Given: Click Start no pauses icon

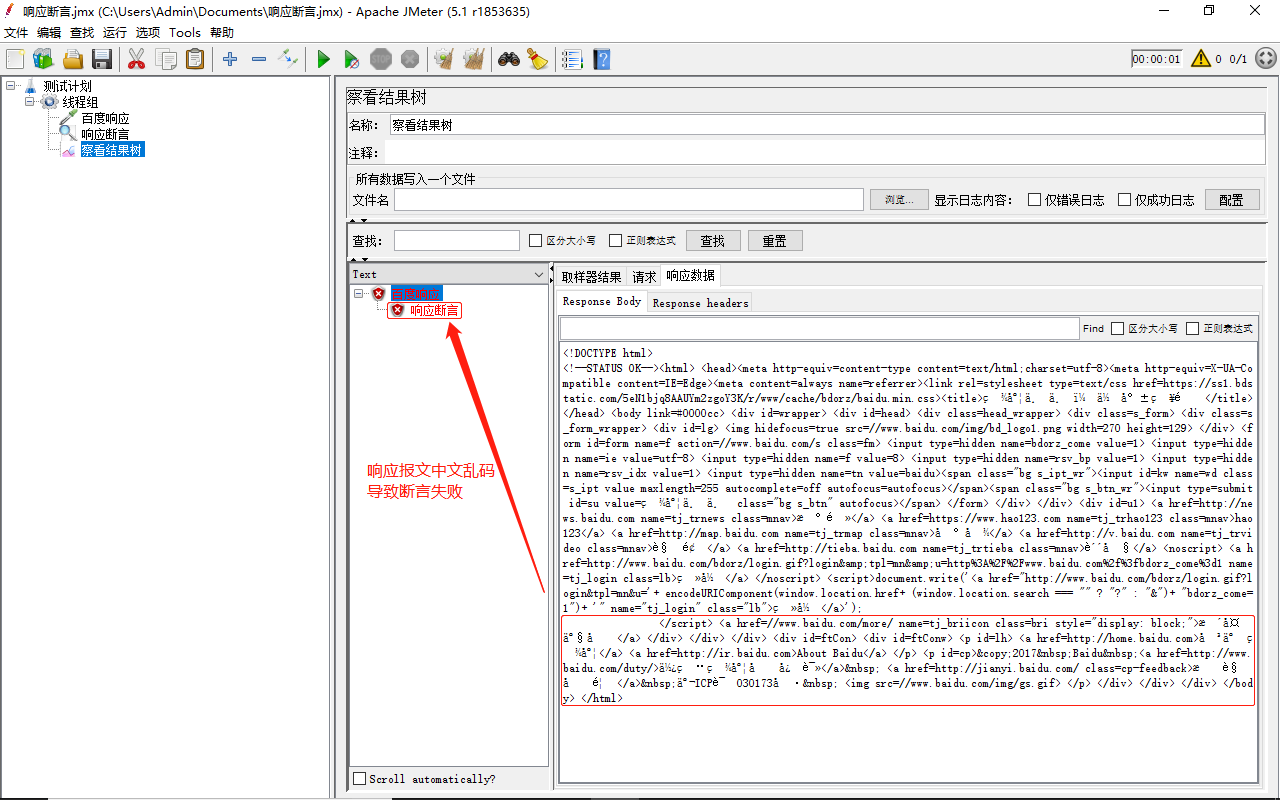Looking at the screenshot, I should [x=352, y=59].
